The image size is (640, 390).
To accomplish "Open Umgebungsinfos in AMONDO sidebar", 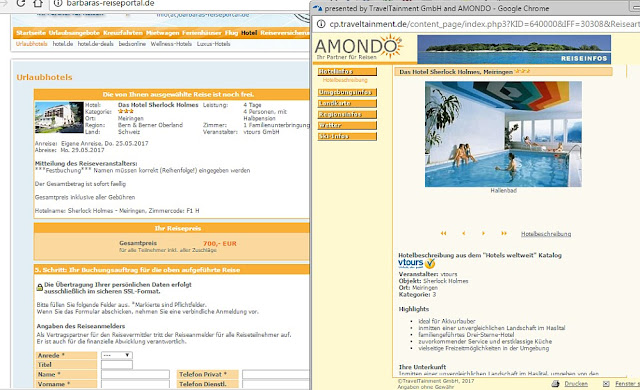I will pos(347,93).
